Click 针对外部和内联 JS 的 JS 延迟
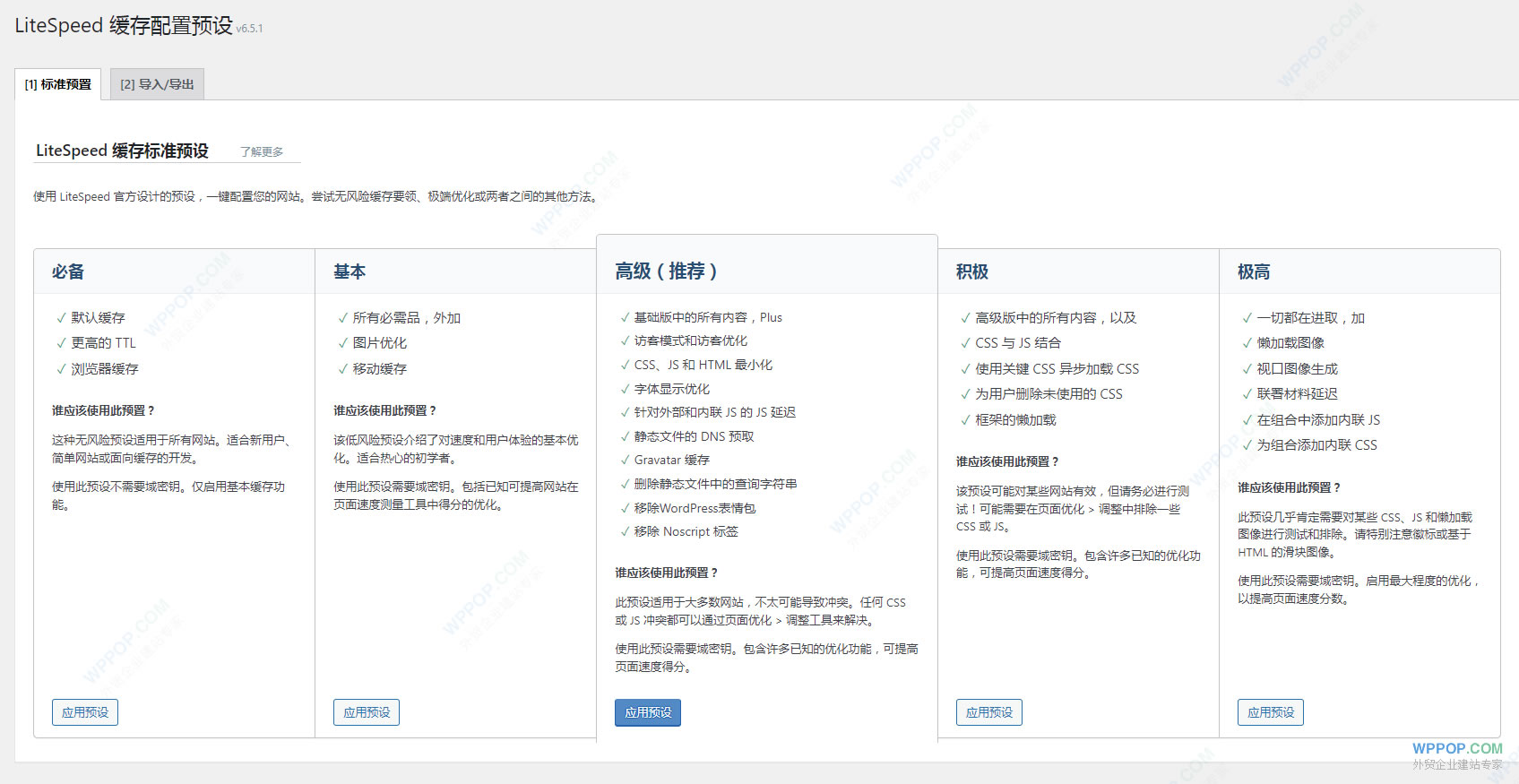The image size is (1519, 784). pos(714,412)
